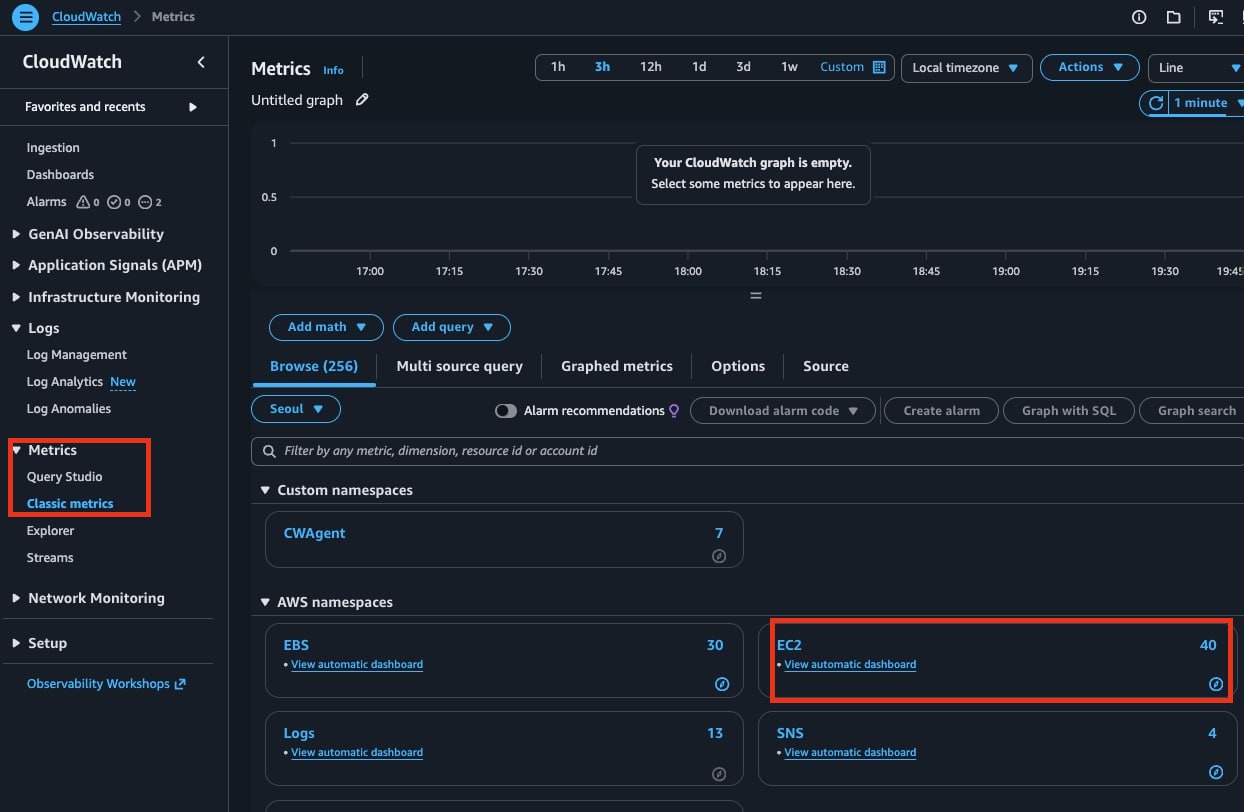Click the Metrics Info link

pos(333,70)
